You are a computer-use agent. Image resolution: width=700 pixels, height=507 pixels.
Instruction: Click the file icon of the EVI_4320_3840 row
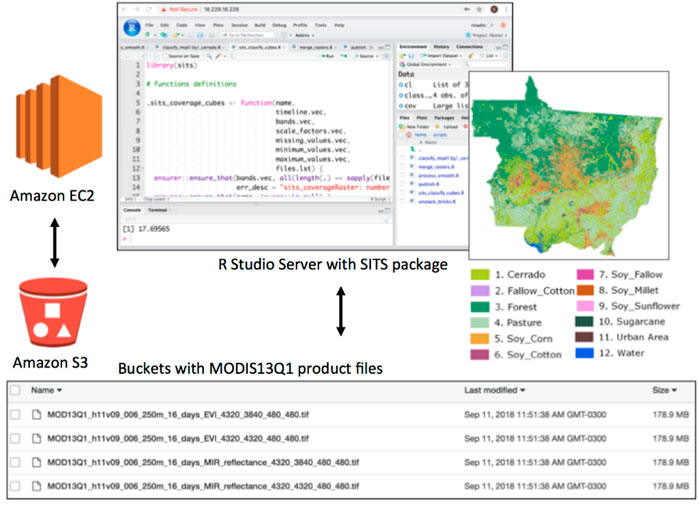pyautogui.click(x=37, y=415)
